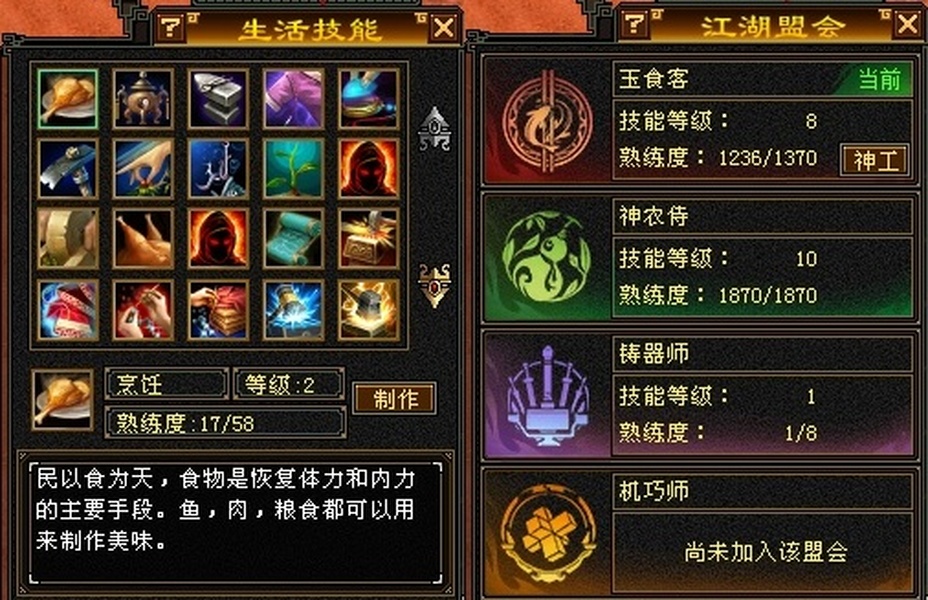
Task: Click the 神工 button in 玉食客 guild
Action: 875,160
